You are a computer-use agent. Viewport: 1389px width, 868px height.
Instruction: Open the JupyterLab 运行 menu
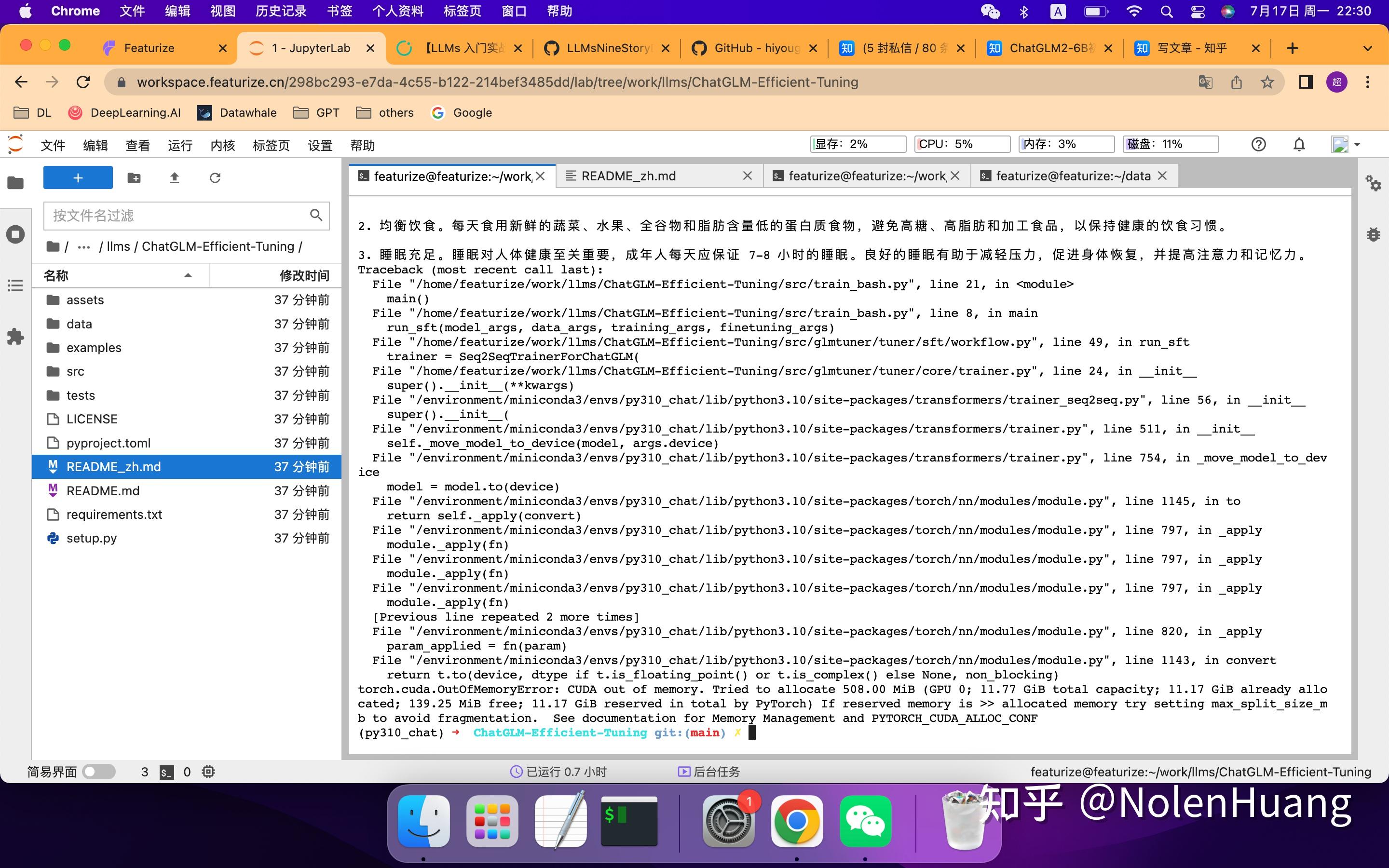pyautogui.click(x=180, y=145)
